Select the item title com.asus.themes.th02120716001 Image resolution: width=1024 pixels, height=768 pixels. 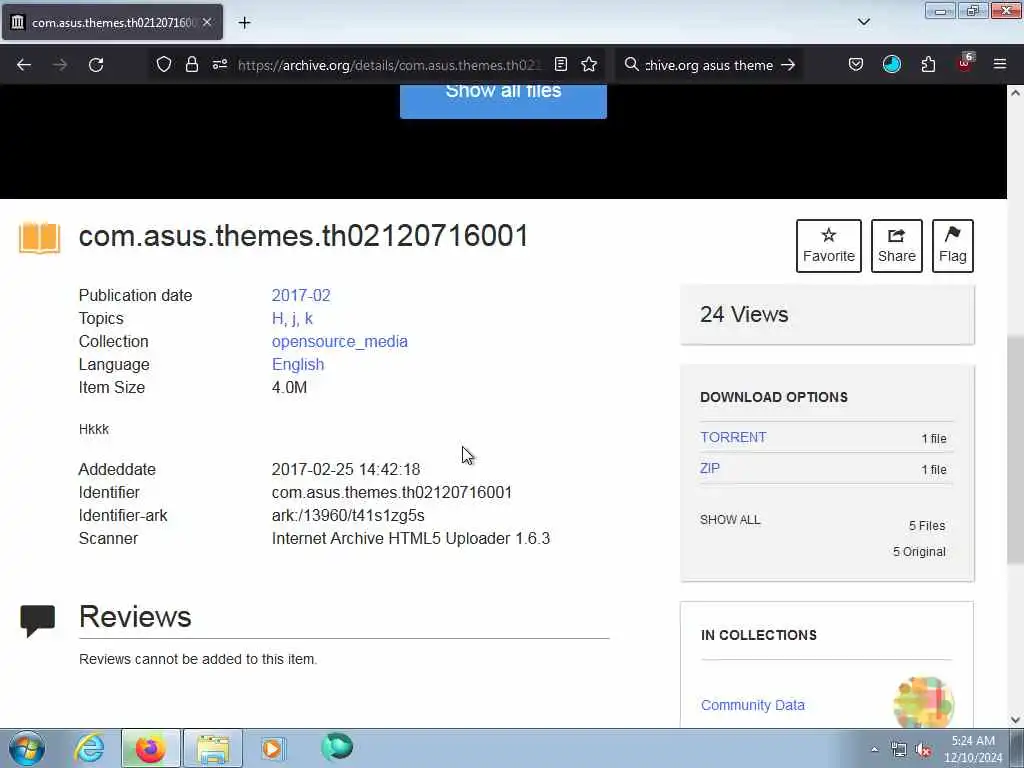coord(303,236)
